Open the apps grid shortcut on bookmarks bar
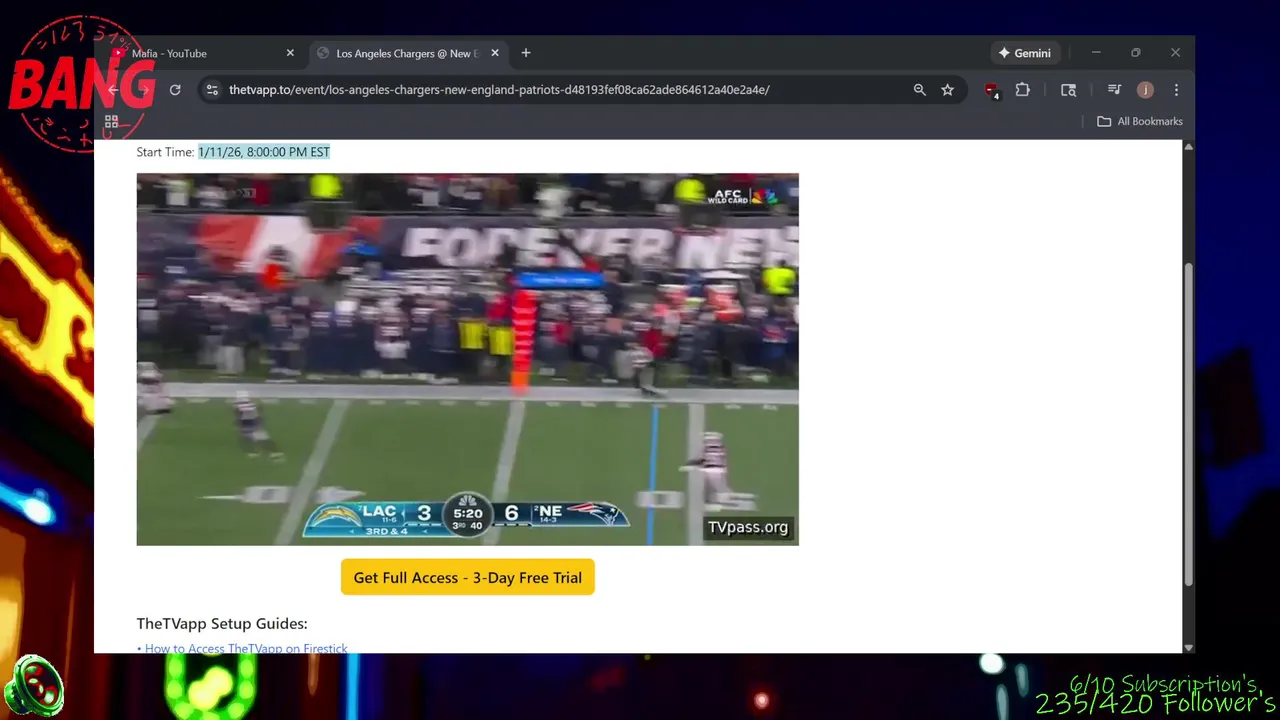 pyautogui.click(x=112, y=121)
